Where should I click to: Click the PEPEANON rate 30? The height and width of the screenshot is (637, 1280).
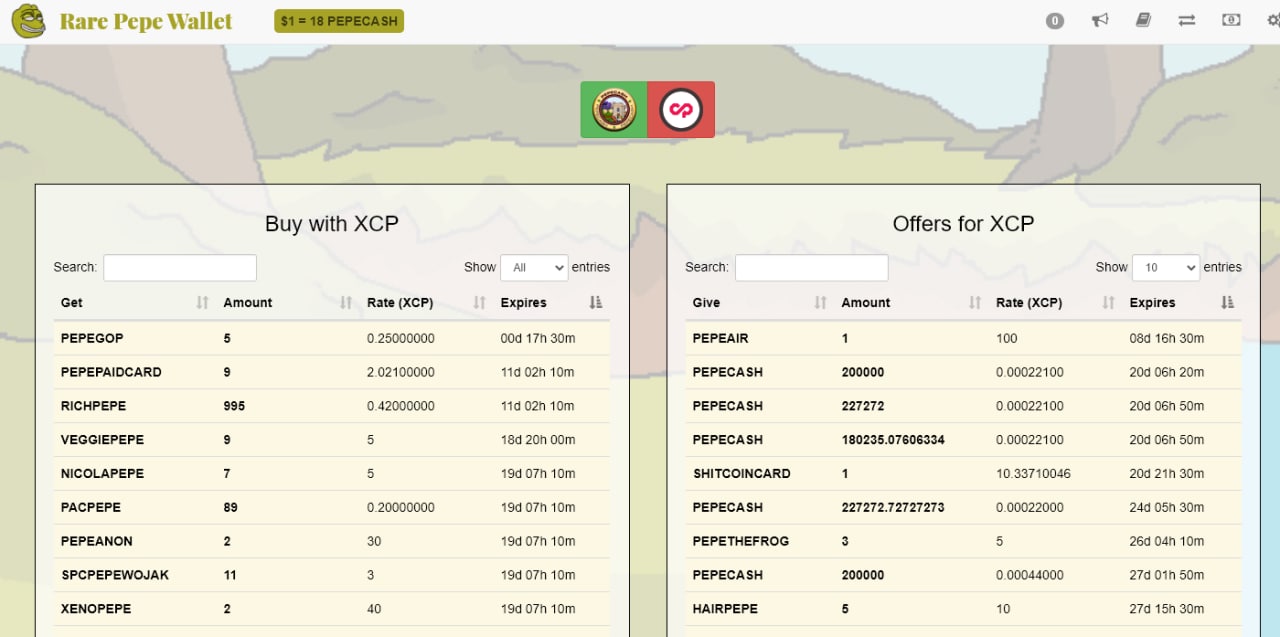[374, 541]
